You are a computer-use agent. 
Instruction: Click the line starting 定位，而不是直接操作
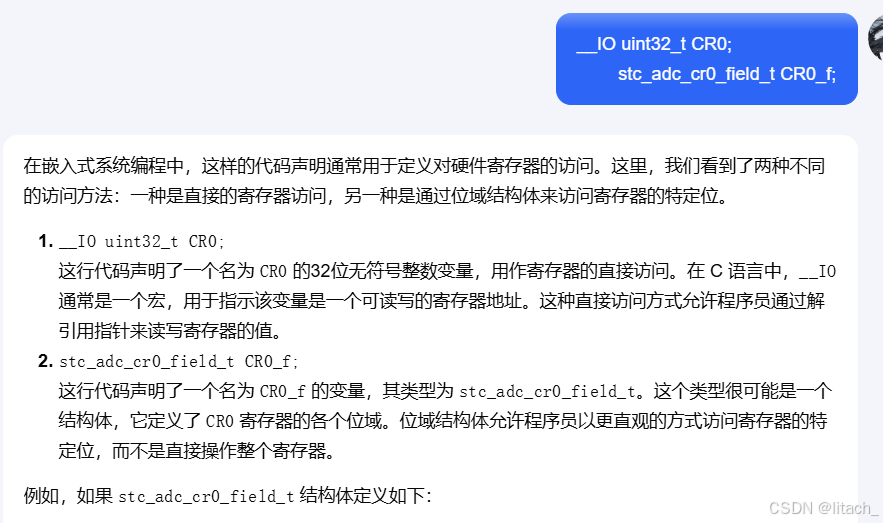197,451
